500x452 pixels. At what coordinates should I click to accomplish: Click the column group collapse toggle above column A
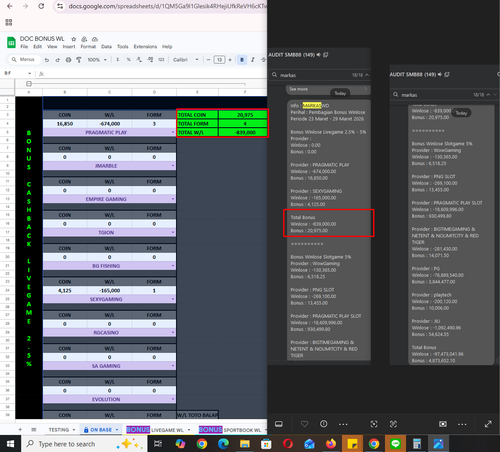coord(29,83)
